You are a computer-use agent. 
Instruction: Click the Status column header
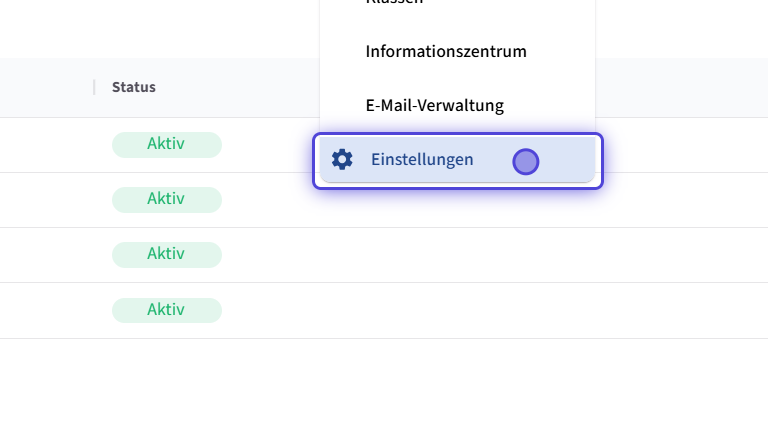[134, 87]
